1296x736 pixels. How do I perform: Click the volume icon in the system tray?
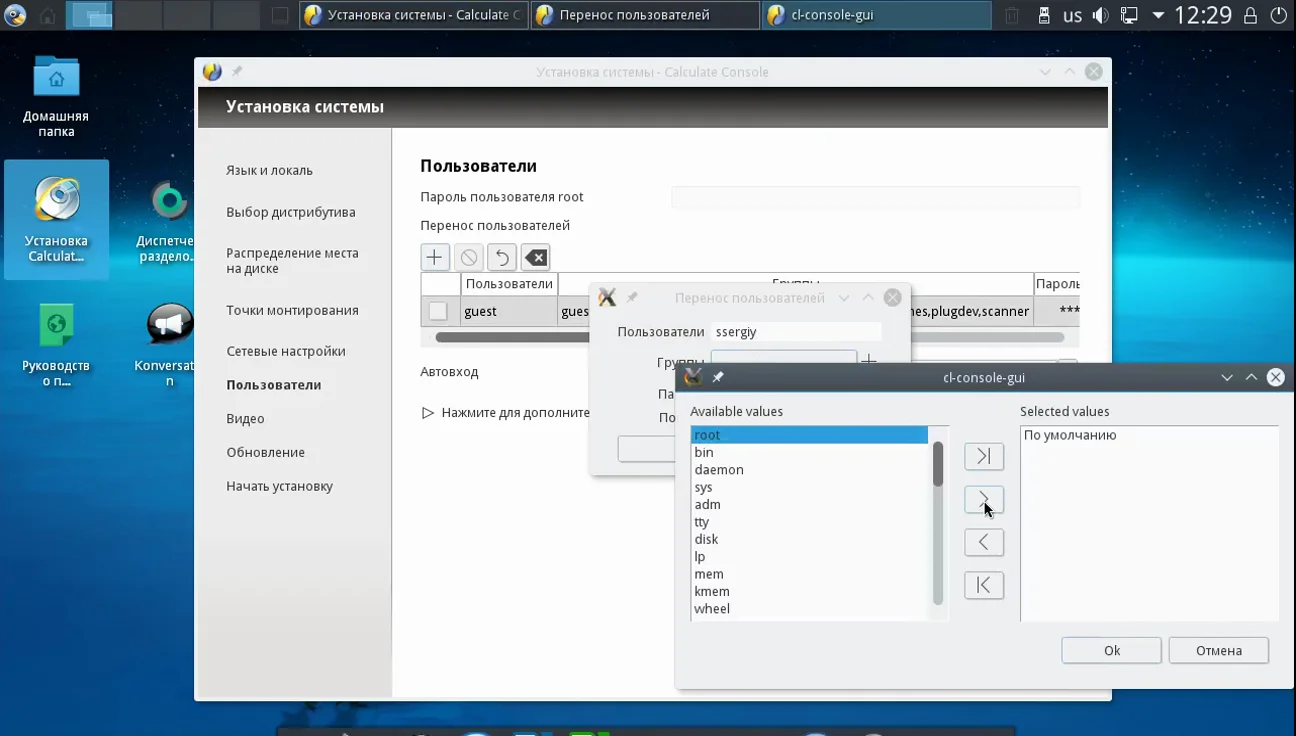pos(1100,15)
